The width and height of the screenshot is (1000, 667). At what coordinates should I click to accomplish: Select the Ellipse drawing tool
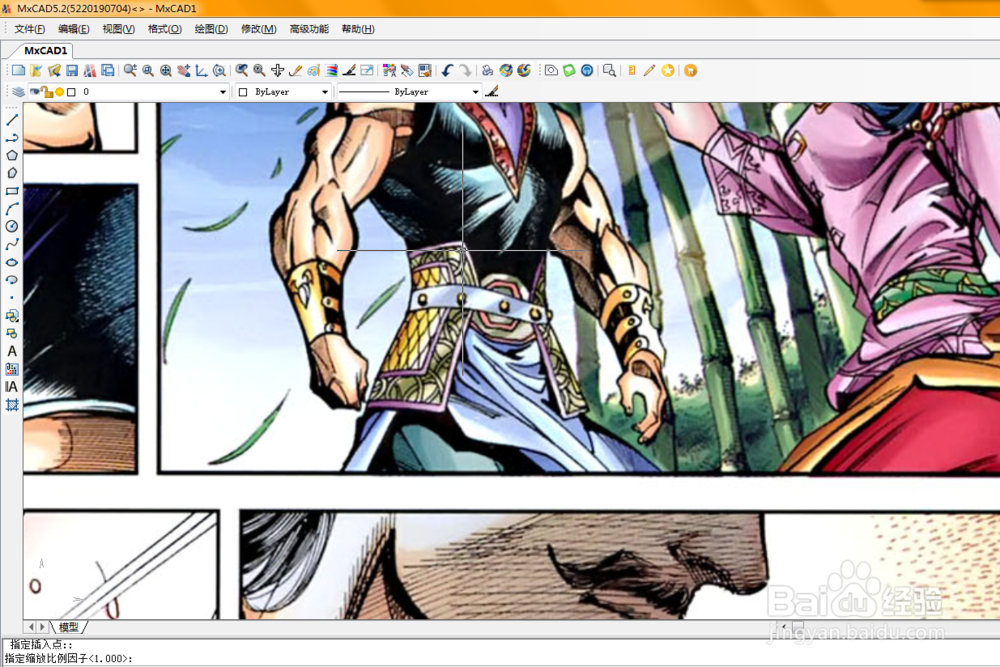11,262
